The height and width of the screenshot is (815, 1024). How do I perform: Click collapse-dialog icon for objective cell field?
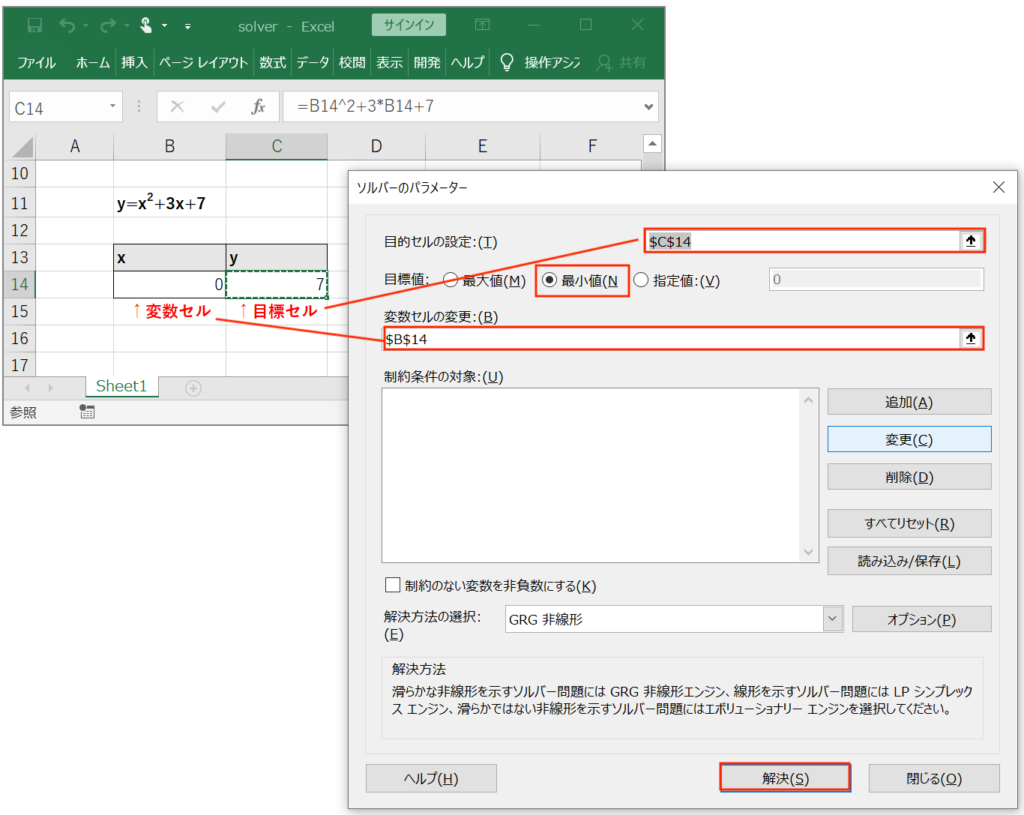(968, 241)
